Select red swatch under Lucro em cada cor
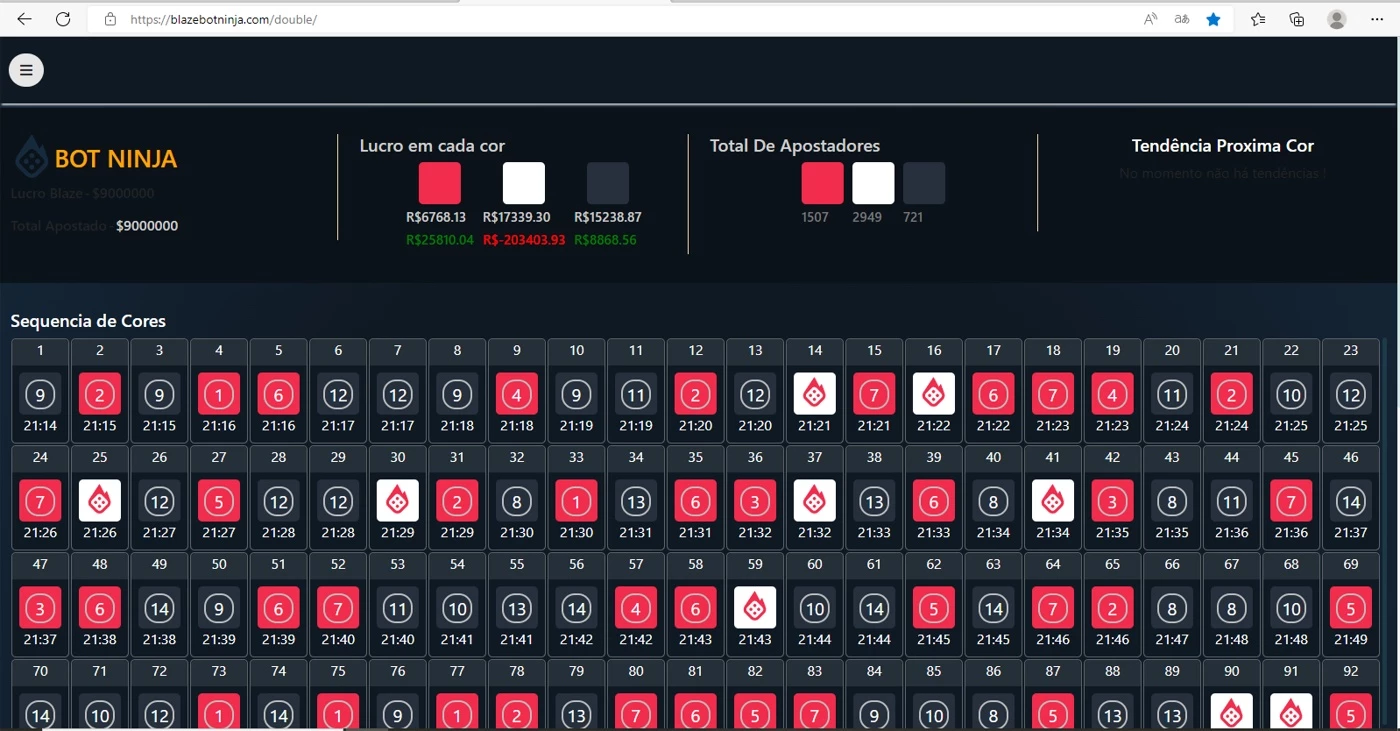The image size is (1400, 731). 440,183
